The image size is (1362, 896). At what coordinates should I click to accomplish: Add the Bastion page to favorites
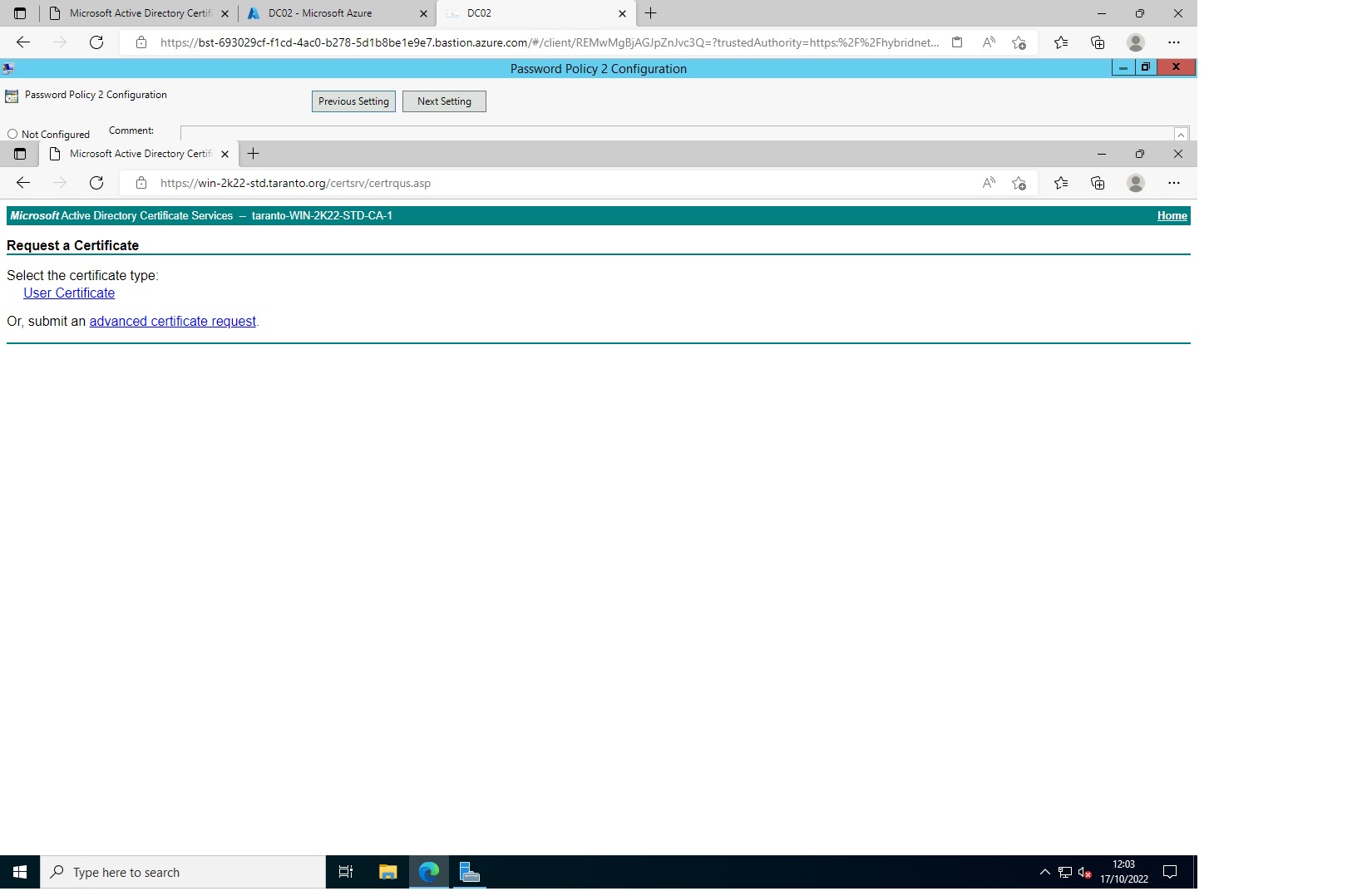pyautogui.click(x=1019, y=42)
